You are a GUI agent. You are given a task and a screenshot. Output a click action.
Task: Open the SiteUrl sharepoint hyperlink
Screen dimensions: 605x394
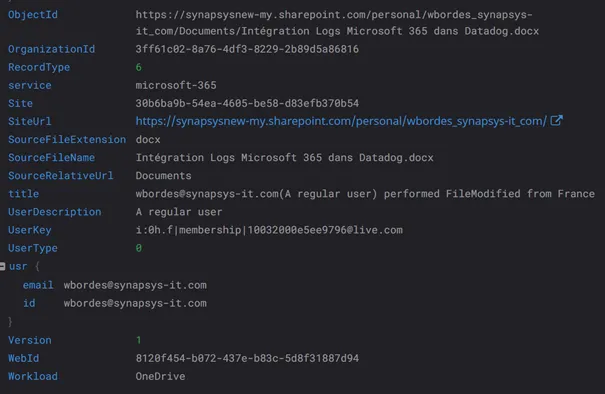[341, 121]
